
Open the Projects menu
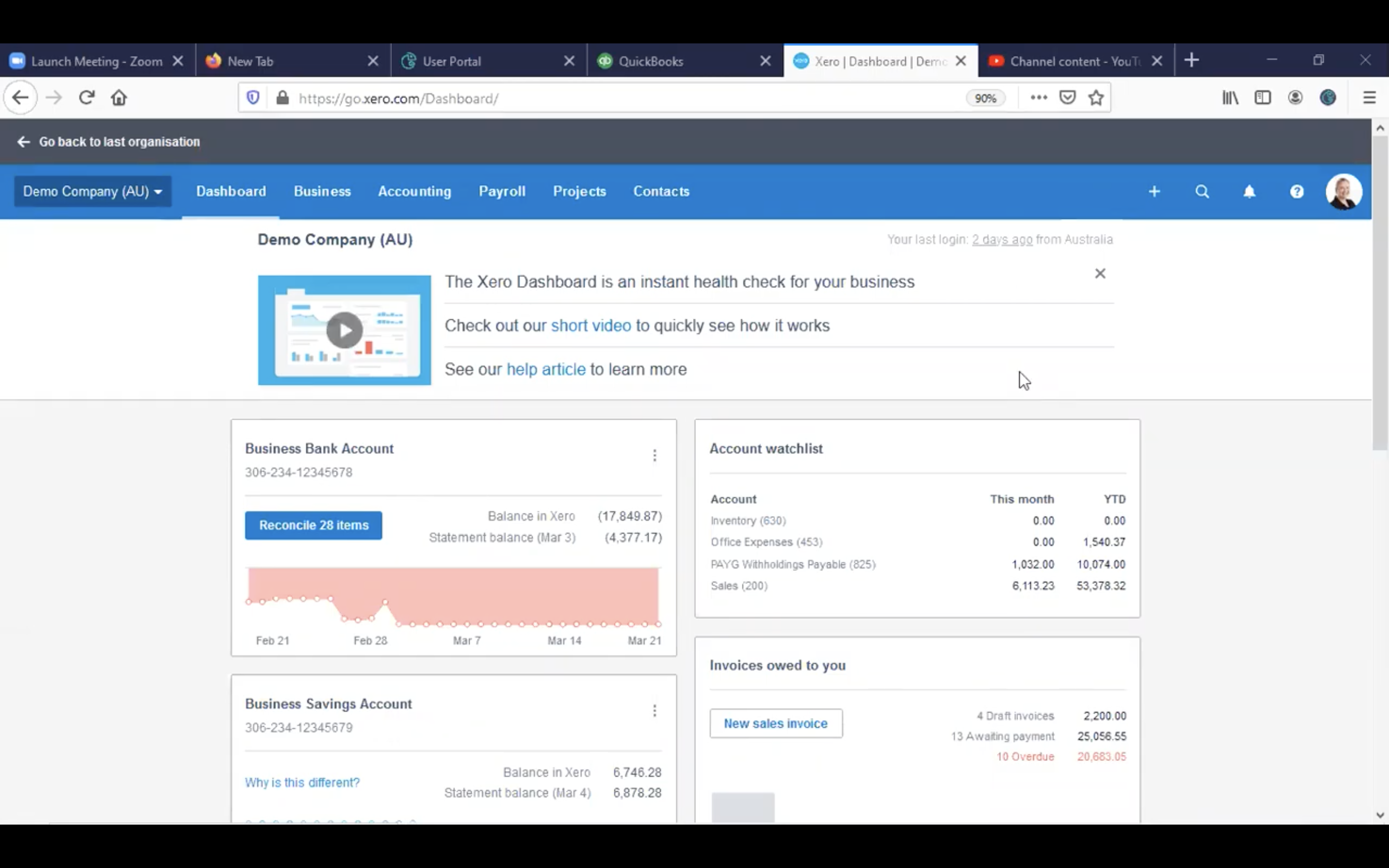pos(579,191)
